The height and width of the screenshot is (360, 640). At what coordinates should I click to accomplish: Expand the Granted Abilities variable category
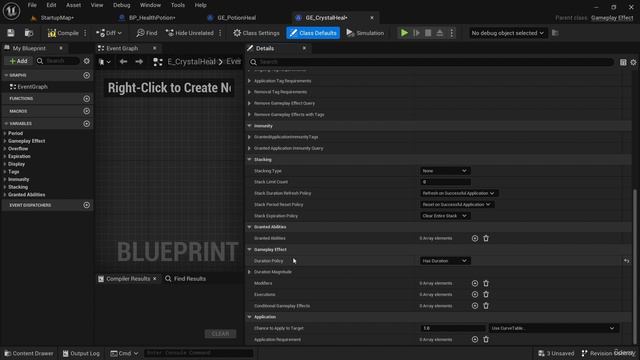(5, 195)
